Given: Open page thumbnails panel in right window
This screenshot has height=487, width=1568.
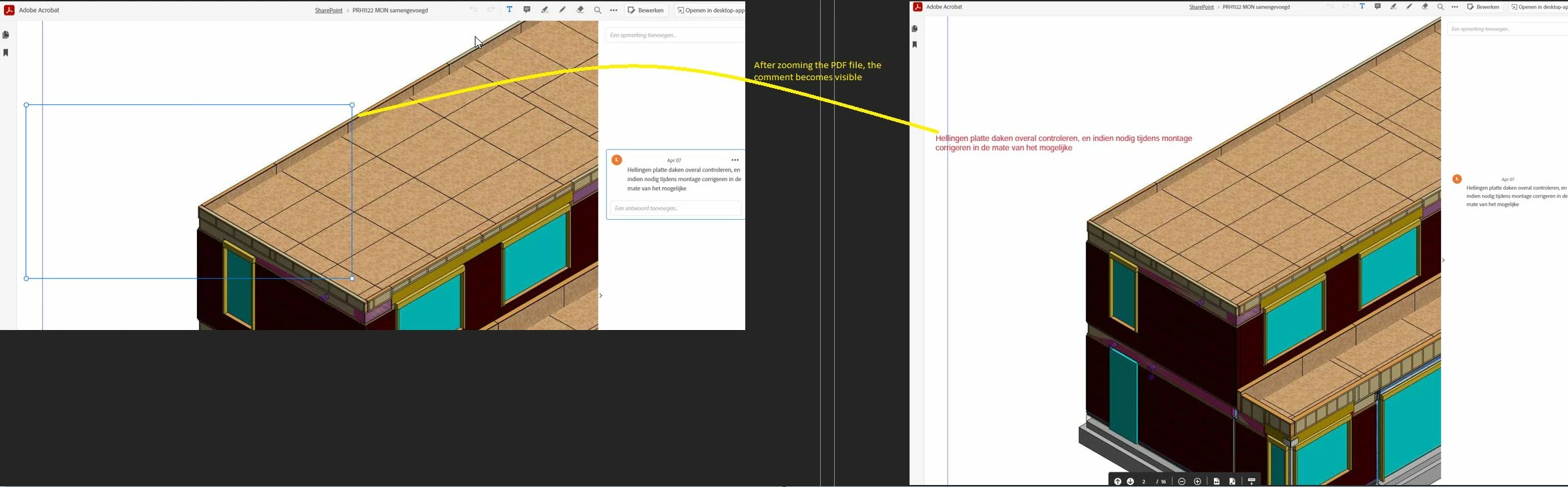Looking at the screenshot, I should (915, 29).
